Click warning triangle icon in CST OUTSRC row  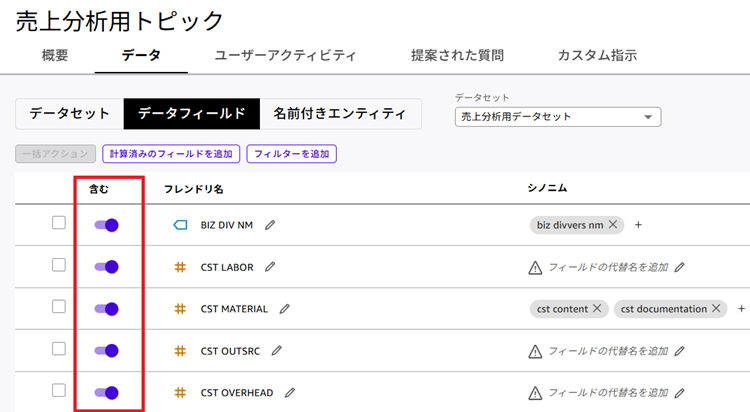535,351
